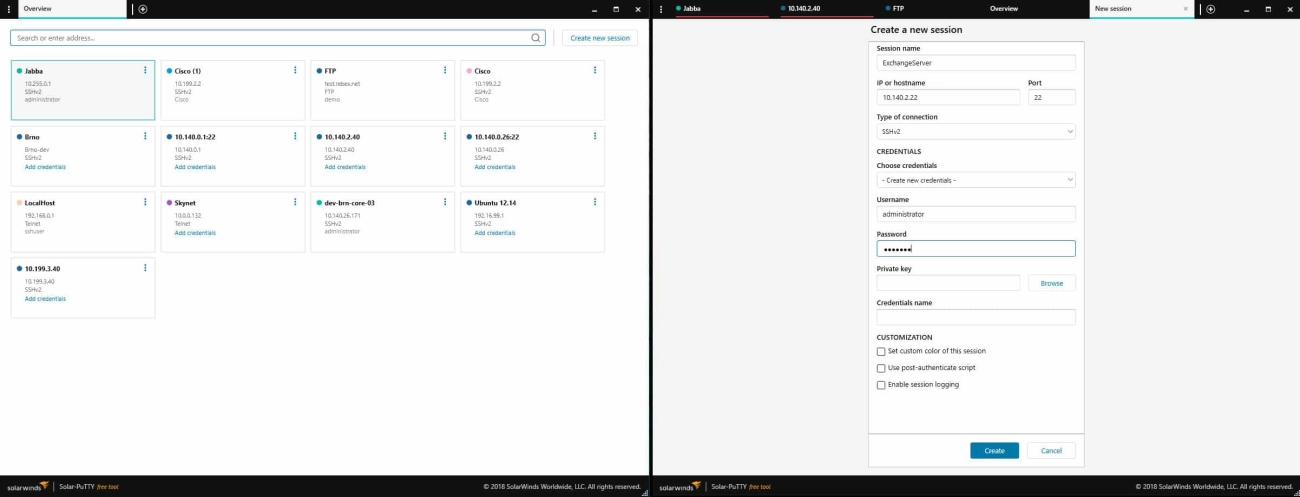Check Use post-authenticate script
Image resolution: width=1300 pixels, height=497 pixels.
click(x=881, y=368)
